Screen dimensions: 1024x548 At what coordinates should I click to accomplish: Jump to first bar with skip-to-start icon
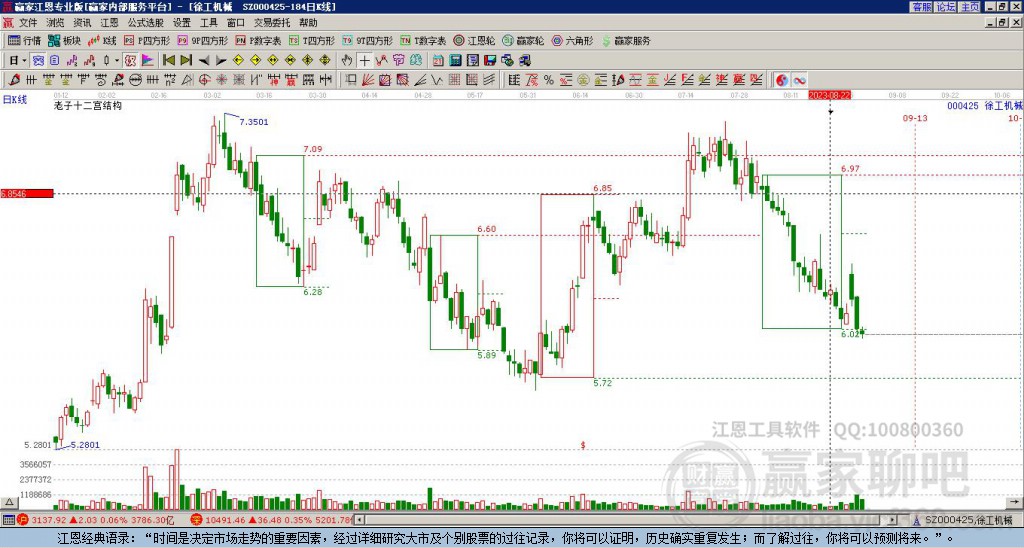168,60
